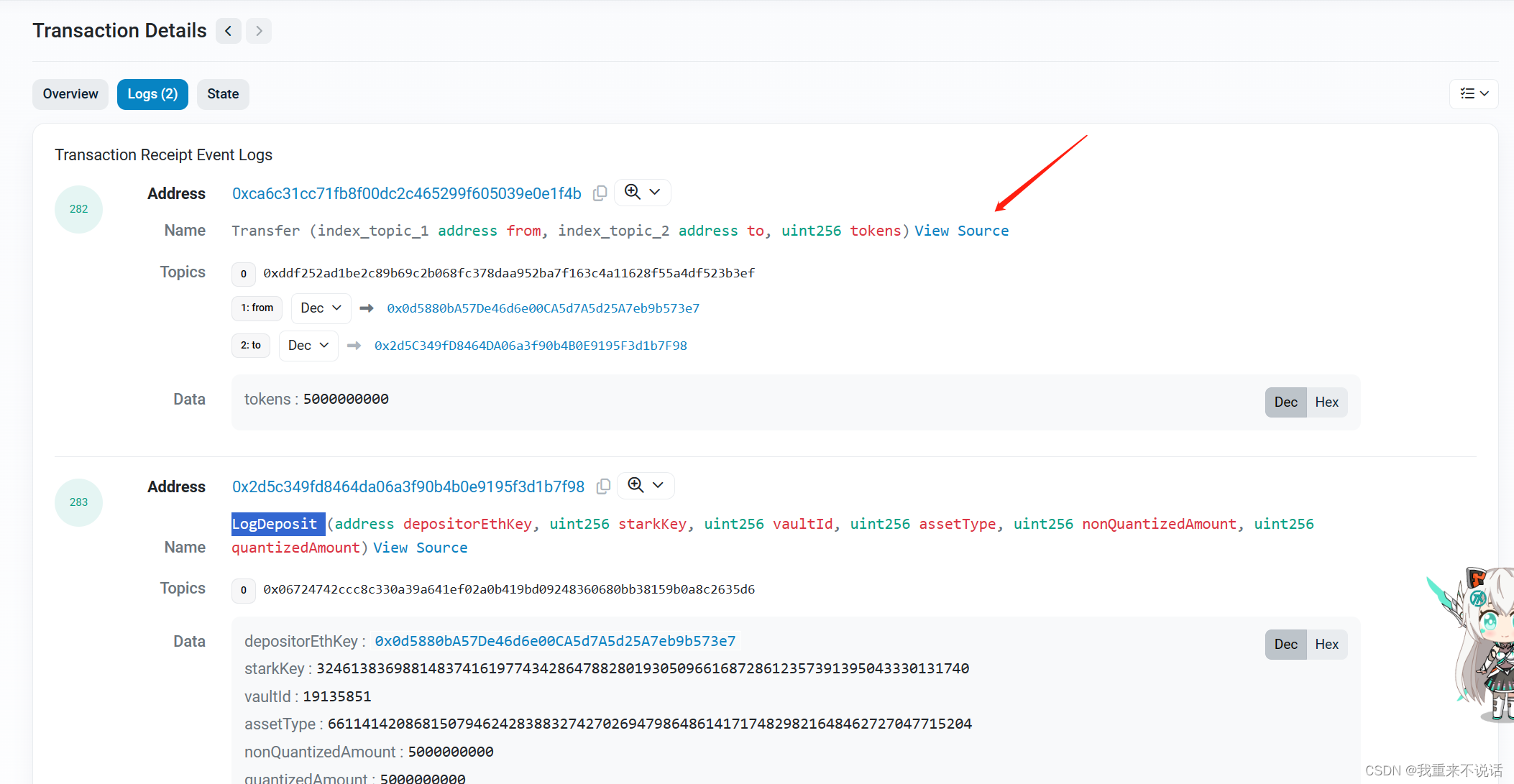Open list view options menu

pyautogui.click(x=1473, y=94)
